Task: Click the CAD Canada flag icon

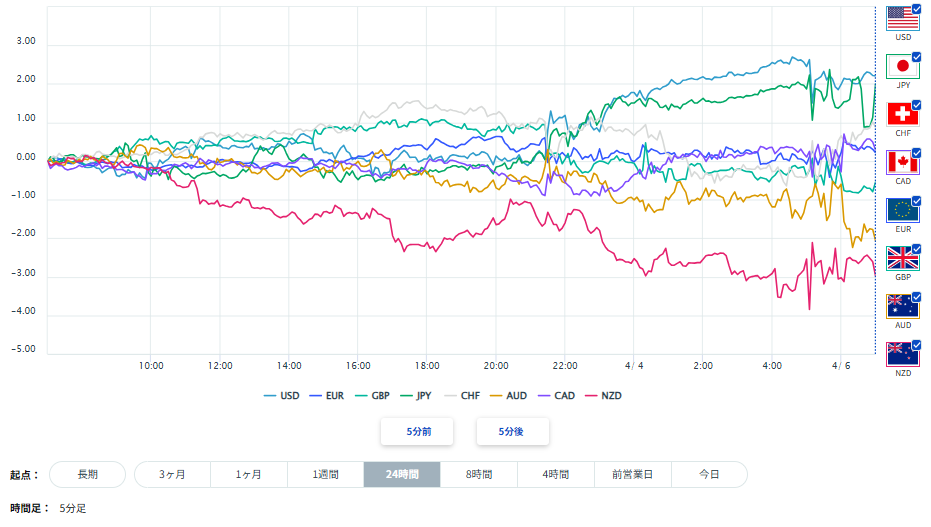Action: click(902, 163)
